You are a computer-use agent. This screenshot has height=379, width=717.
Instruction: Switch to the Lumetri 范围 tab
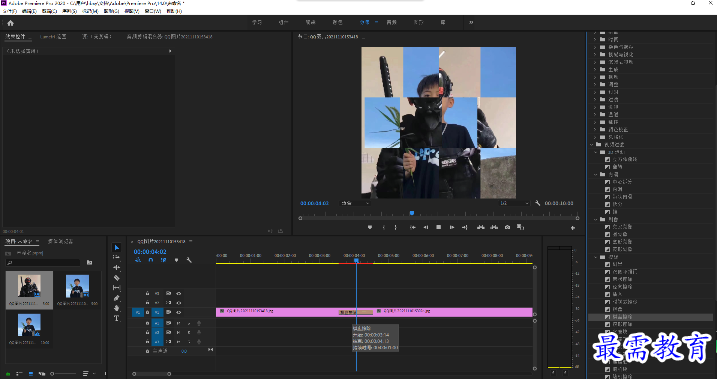[53, 37]
